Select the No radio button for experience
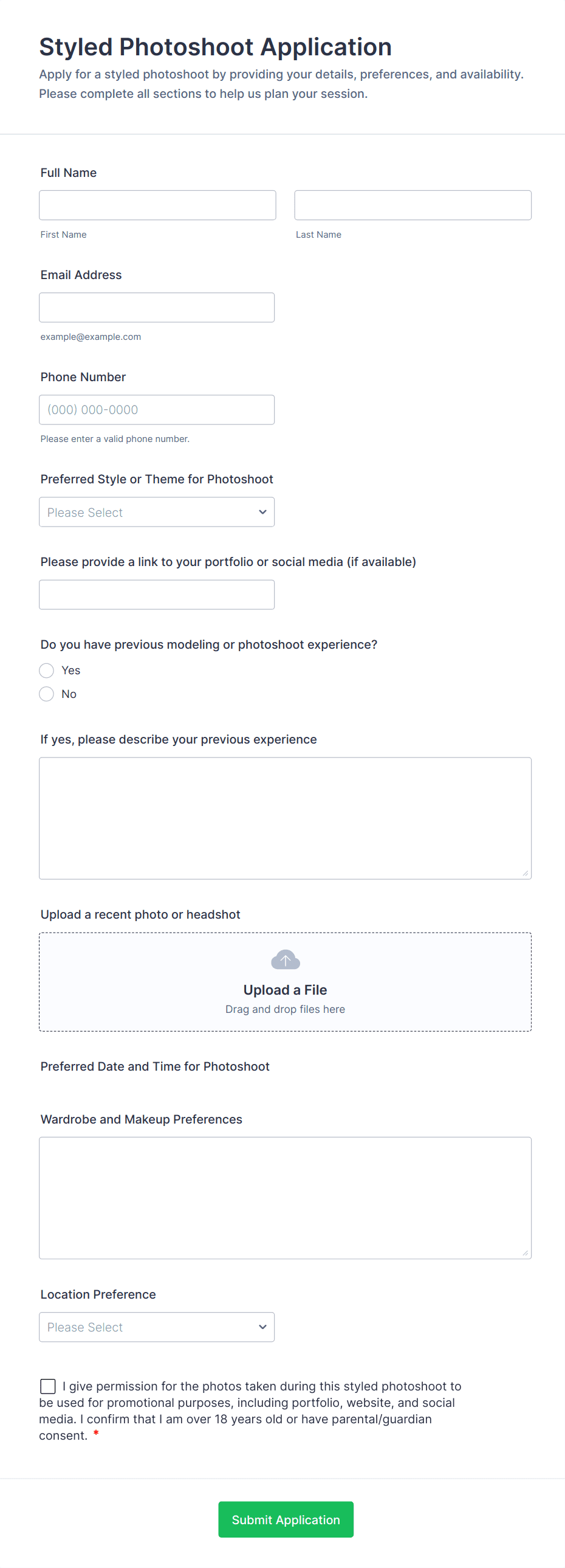This screenshot has width=565, height=1568. [46, 694]
